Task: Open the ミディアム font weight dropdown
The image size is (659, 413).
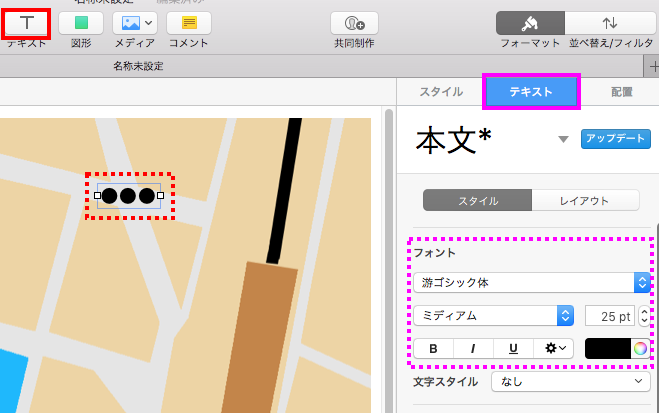Action: point(493,316)
